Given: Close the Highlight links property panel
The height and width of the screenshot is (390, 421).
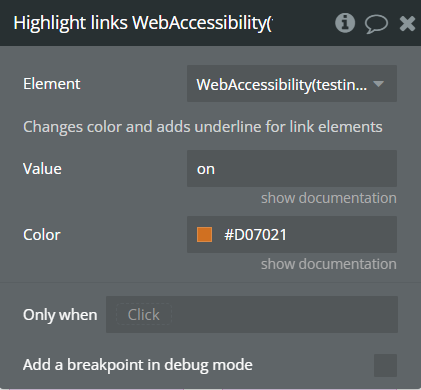Looking at the screenshot, I should 407,24.
